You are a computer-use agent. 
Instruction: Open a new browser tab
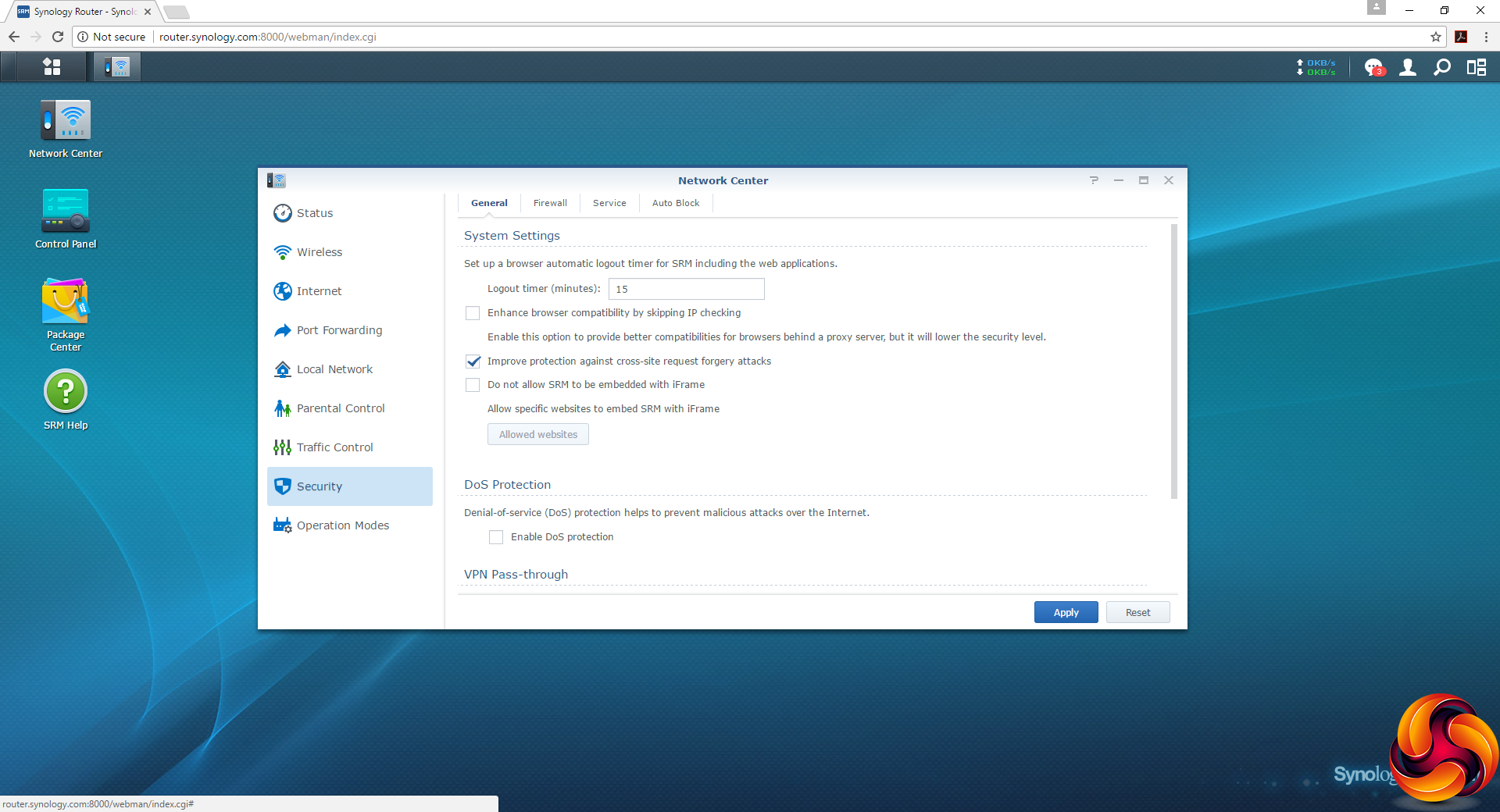177,12
